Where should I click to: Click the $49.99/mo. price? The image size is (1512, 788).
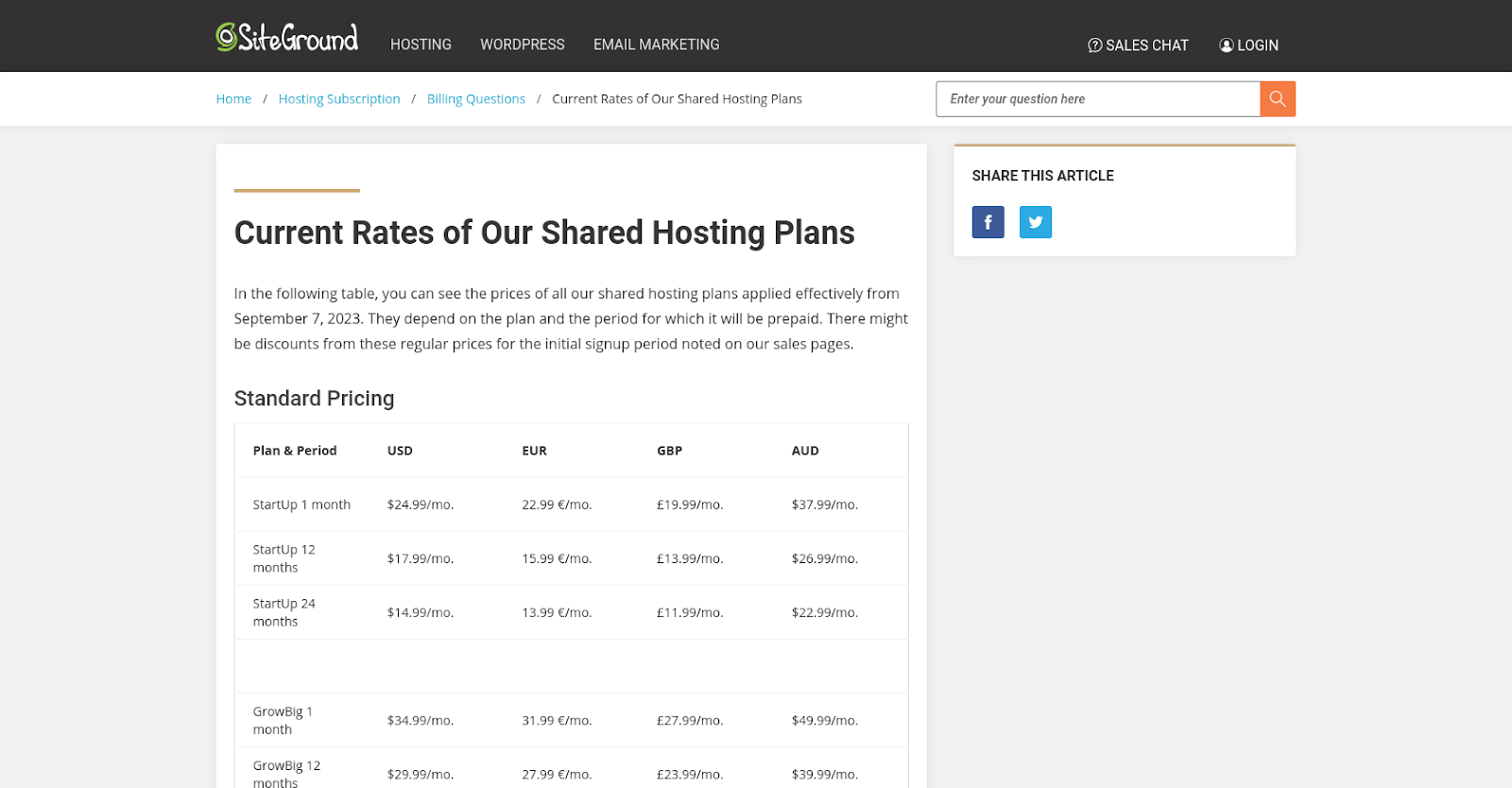click(x=825, y=720)
